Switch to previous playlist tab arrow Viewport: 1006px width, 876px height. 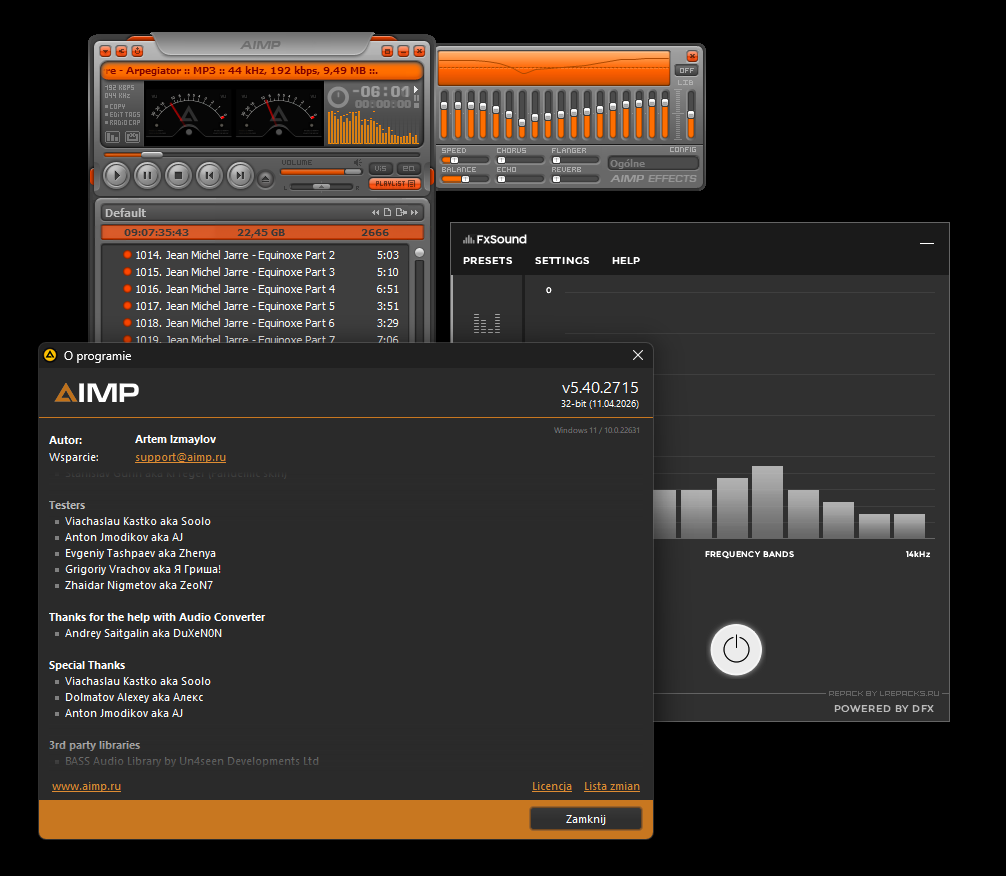click(x=375, y=212)
